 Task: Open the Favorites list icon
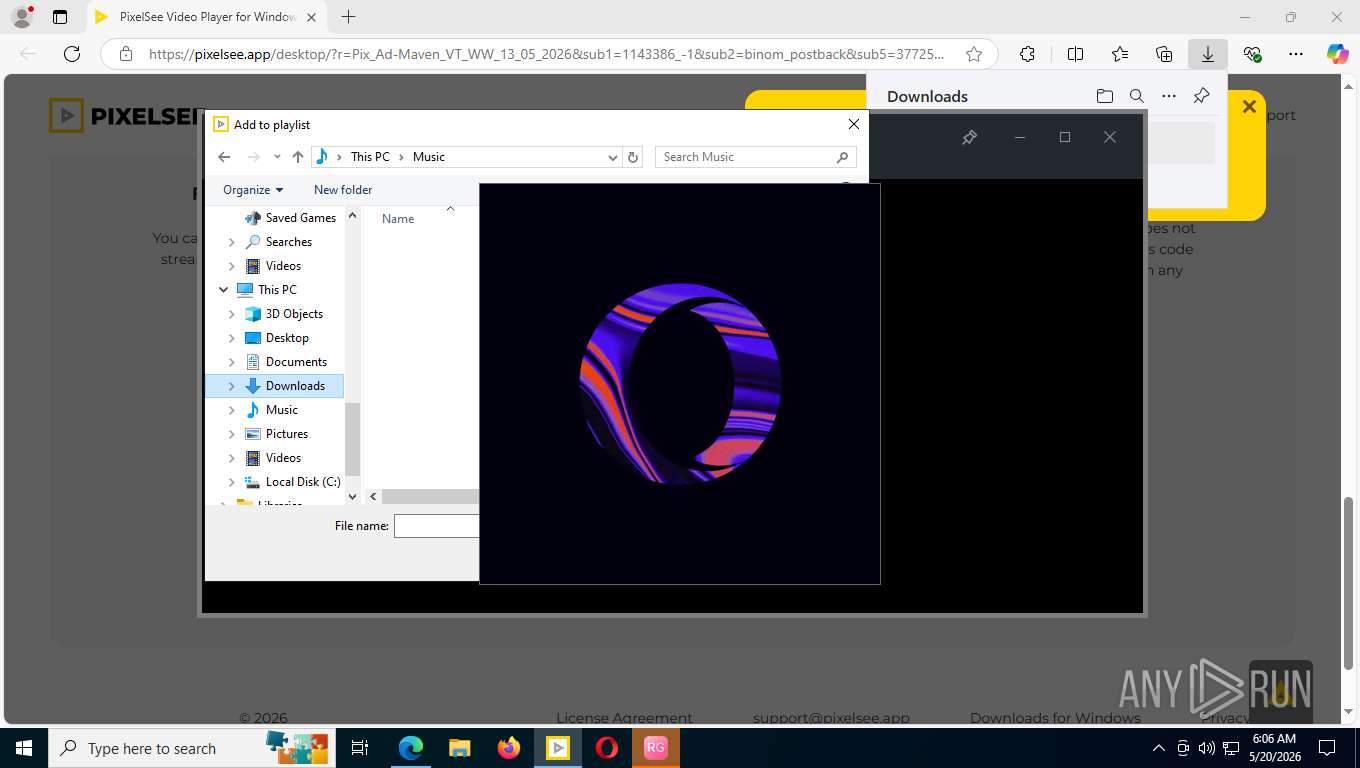[1120, 54]
